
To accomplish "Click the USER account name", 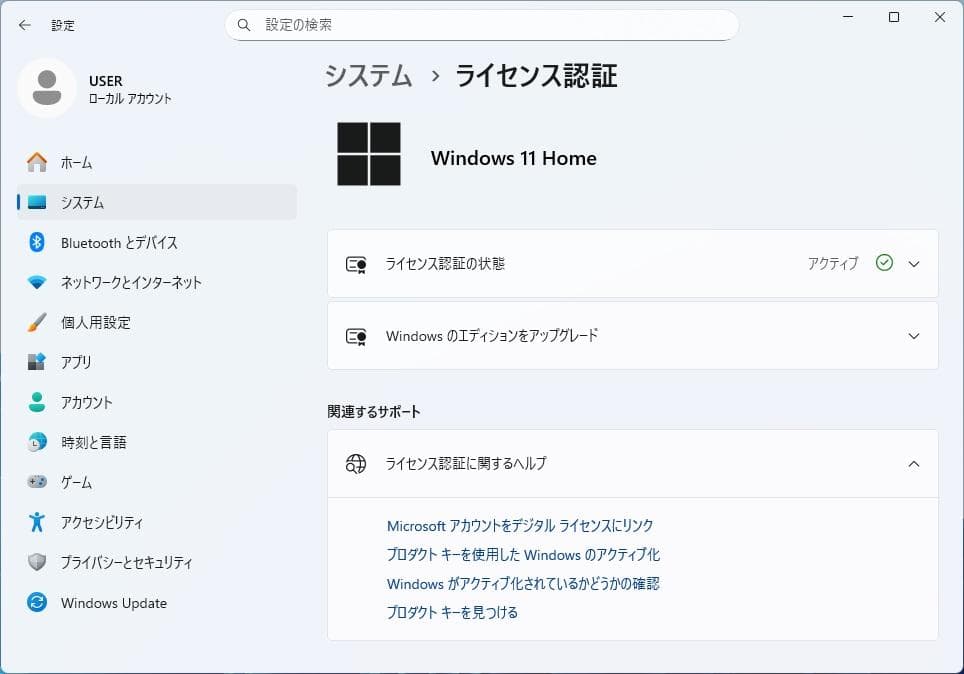I will (106, 81).
